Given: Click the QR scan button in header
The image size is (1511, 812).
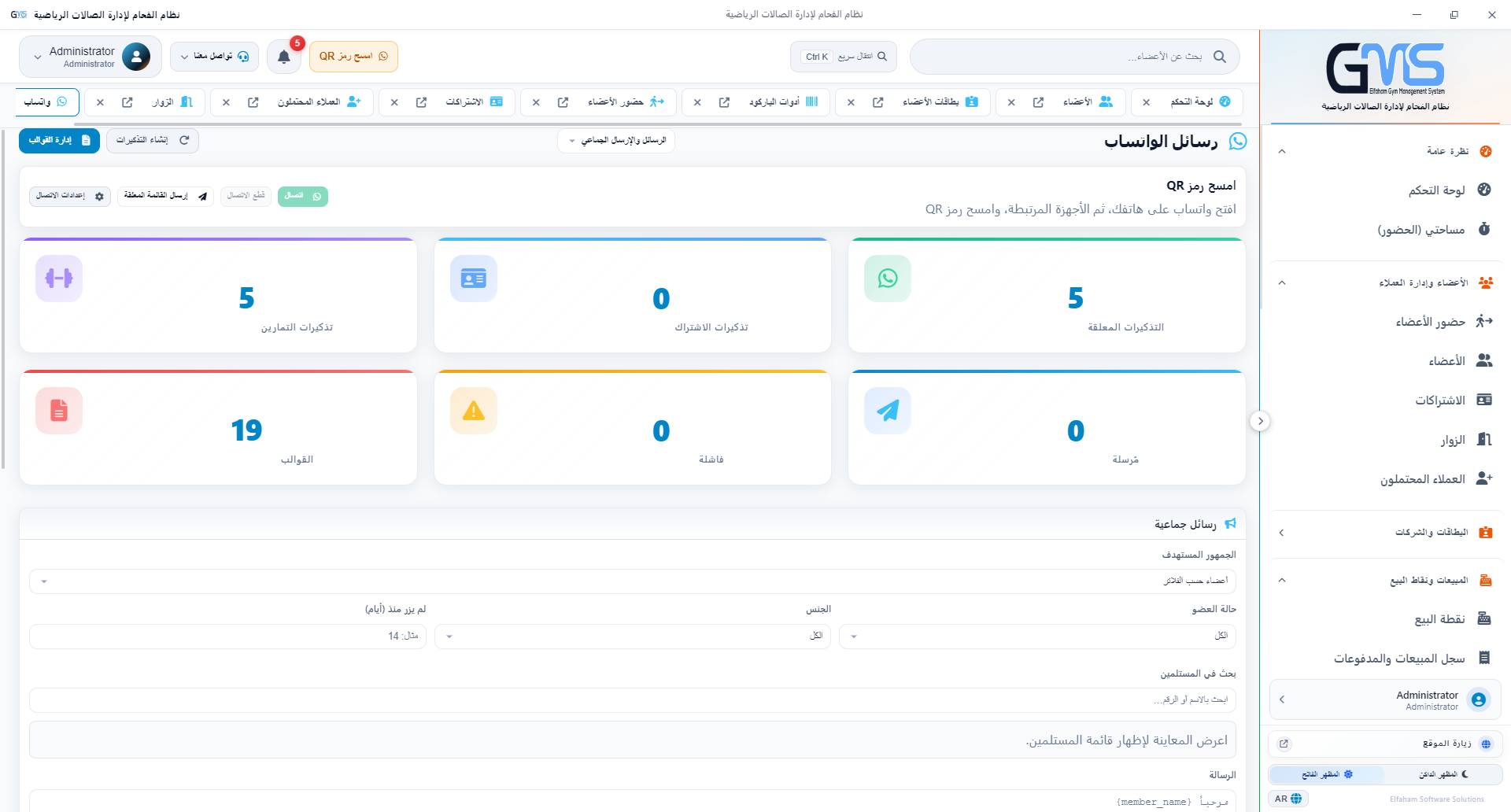Looking at the screenshot, I should click(353, 57).
